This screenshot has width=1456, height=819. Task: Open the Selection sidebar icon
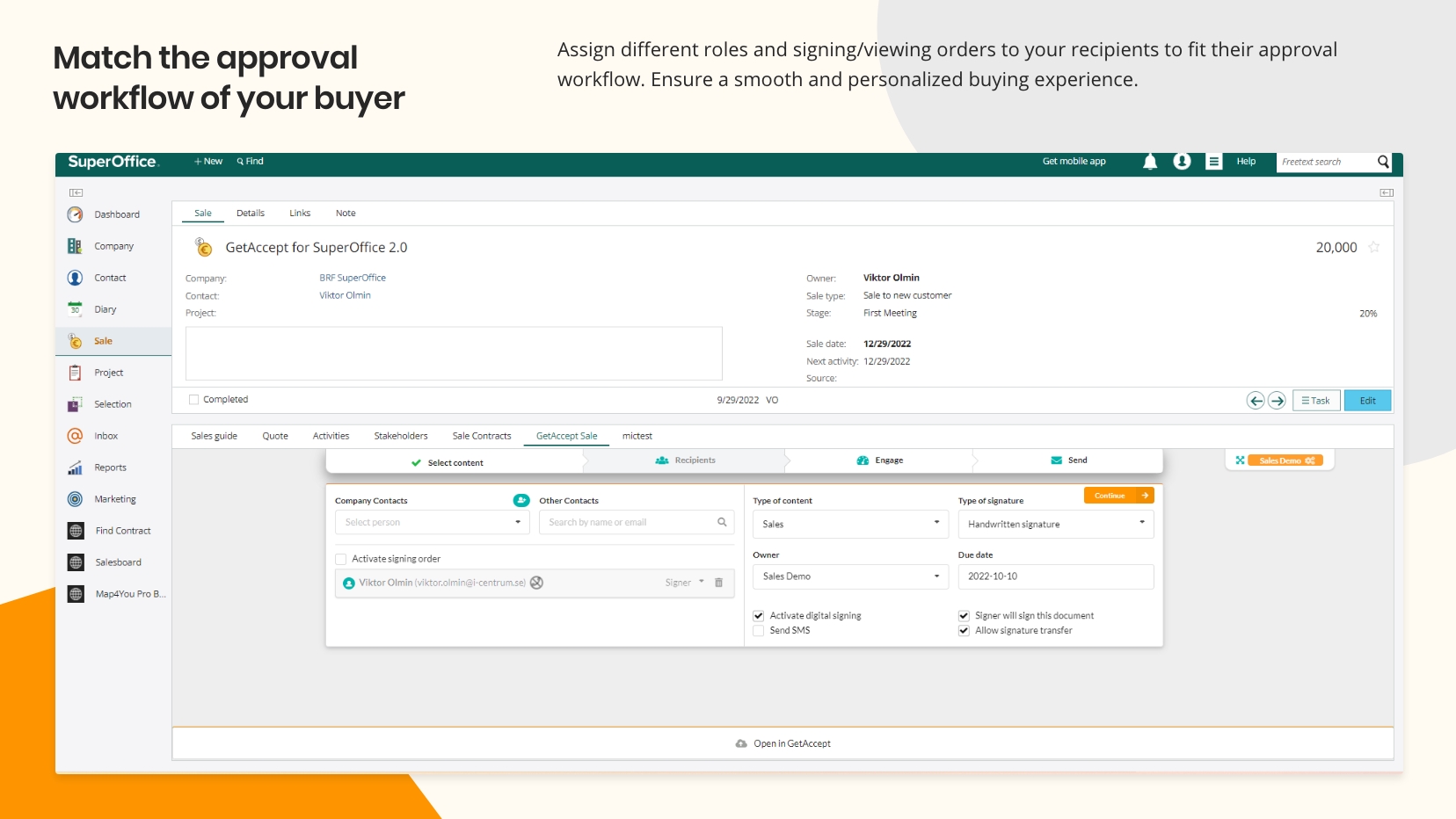[x=76, y=404]
